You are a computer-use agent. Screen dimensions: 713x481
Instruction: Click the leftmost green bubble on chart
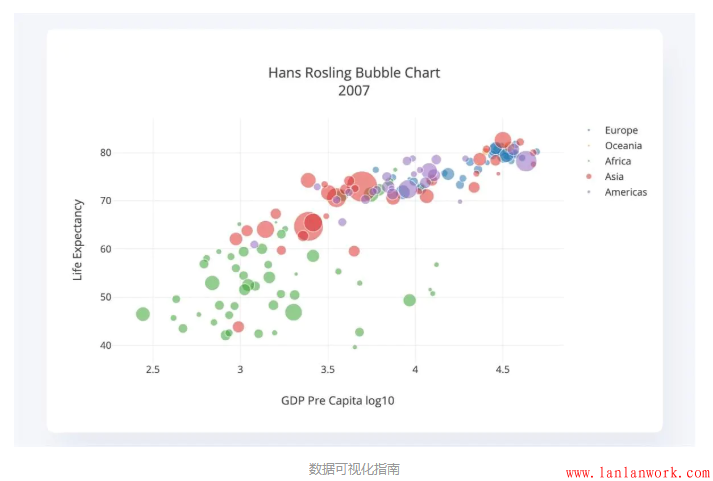[x=143, y=314]
